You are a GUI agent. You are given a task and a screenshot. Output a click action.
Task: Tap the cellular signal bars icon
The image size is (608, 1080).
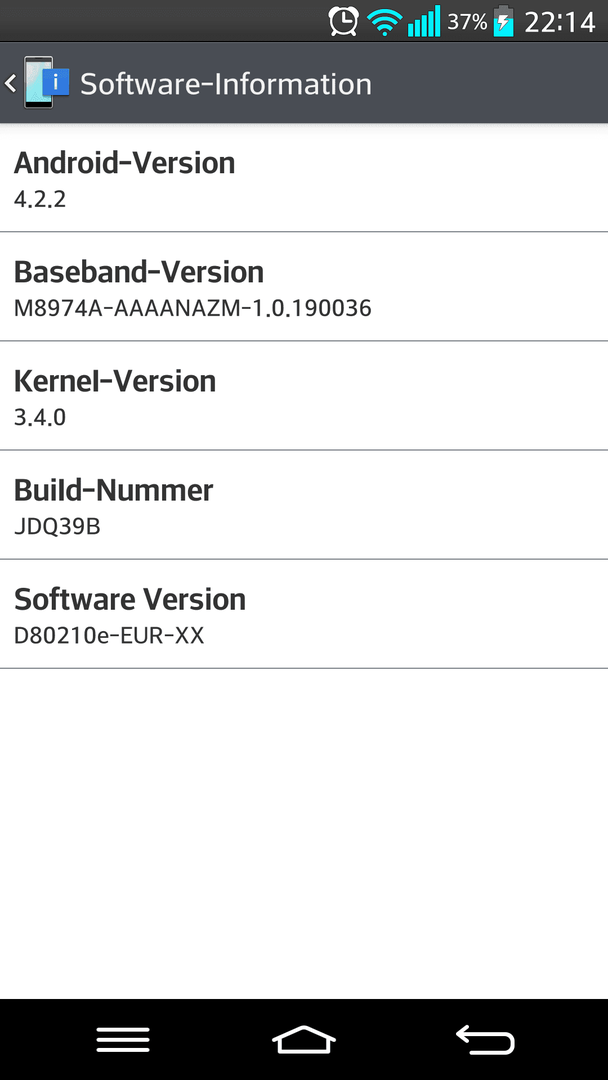click(x=424, y=21)
